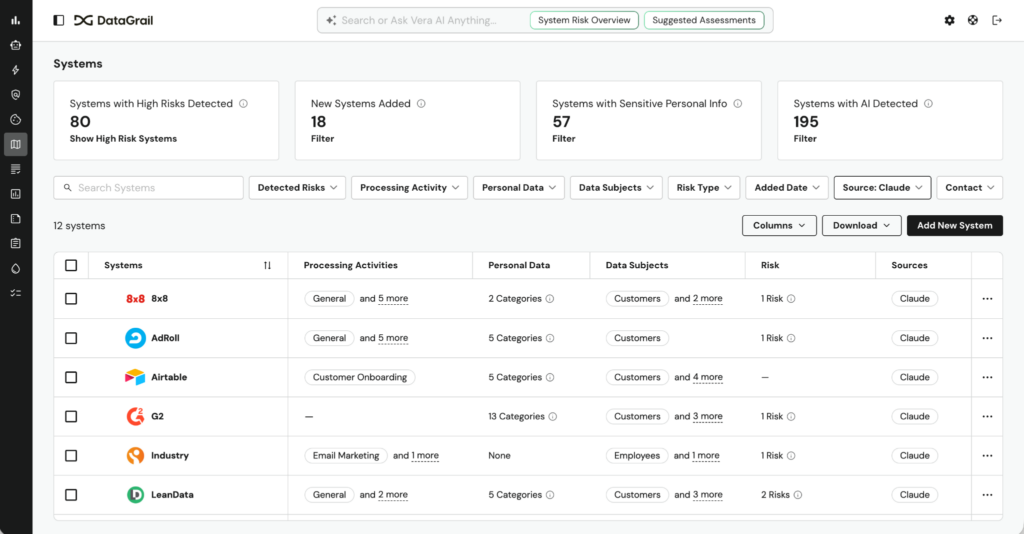This screenshot has height=534, width=1024.
Task: Click the AdRoll logo icon
Action: pyautogui.click(x=135, y=338)
